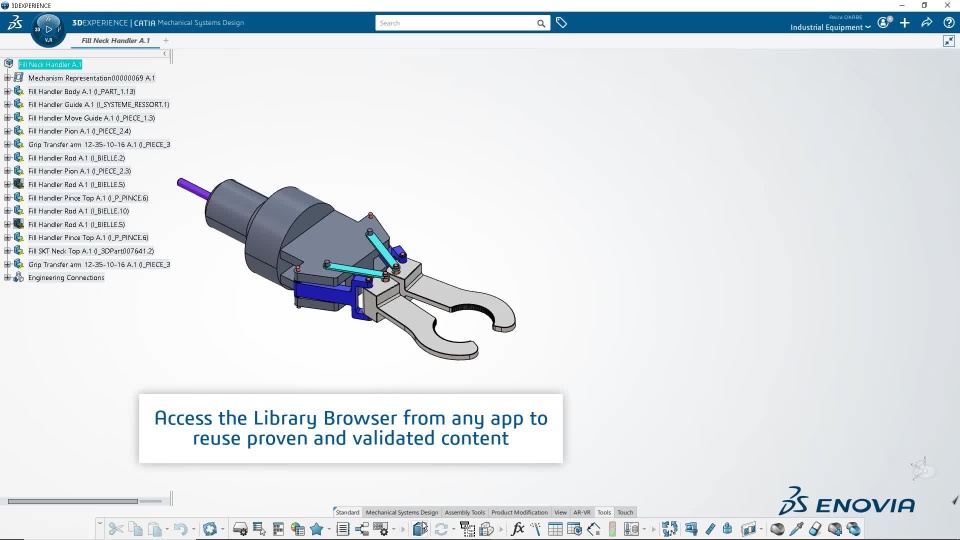Click the Undo arrow icon

click(x=180, y=528)
